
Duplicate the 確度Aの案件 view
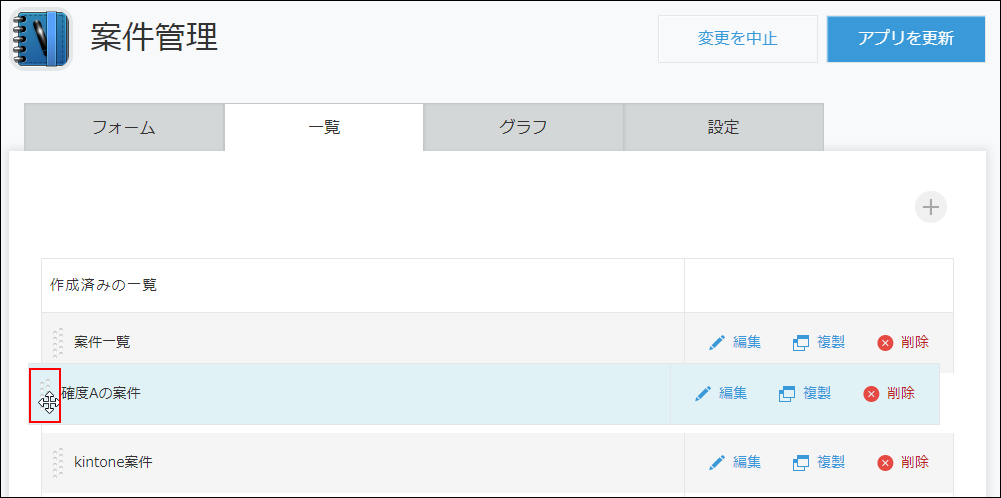coord(805,393)
